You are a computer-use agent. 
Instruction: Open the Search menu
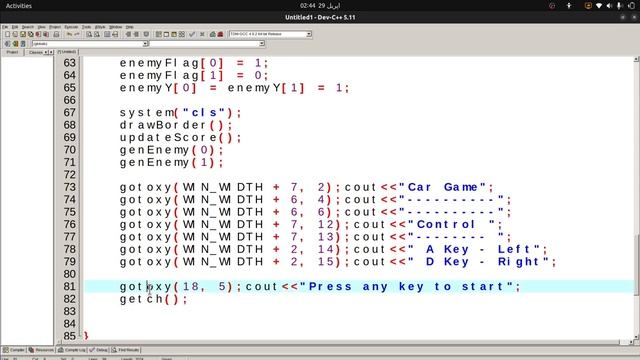point(27,27)
